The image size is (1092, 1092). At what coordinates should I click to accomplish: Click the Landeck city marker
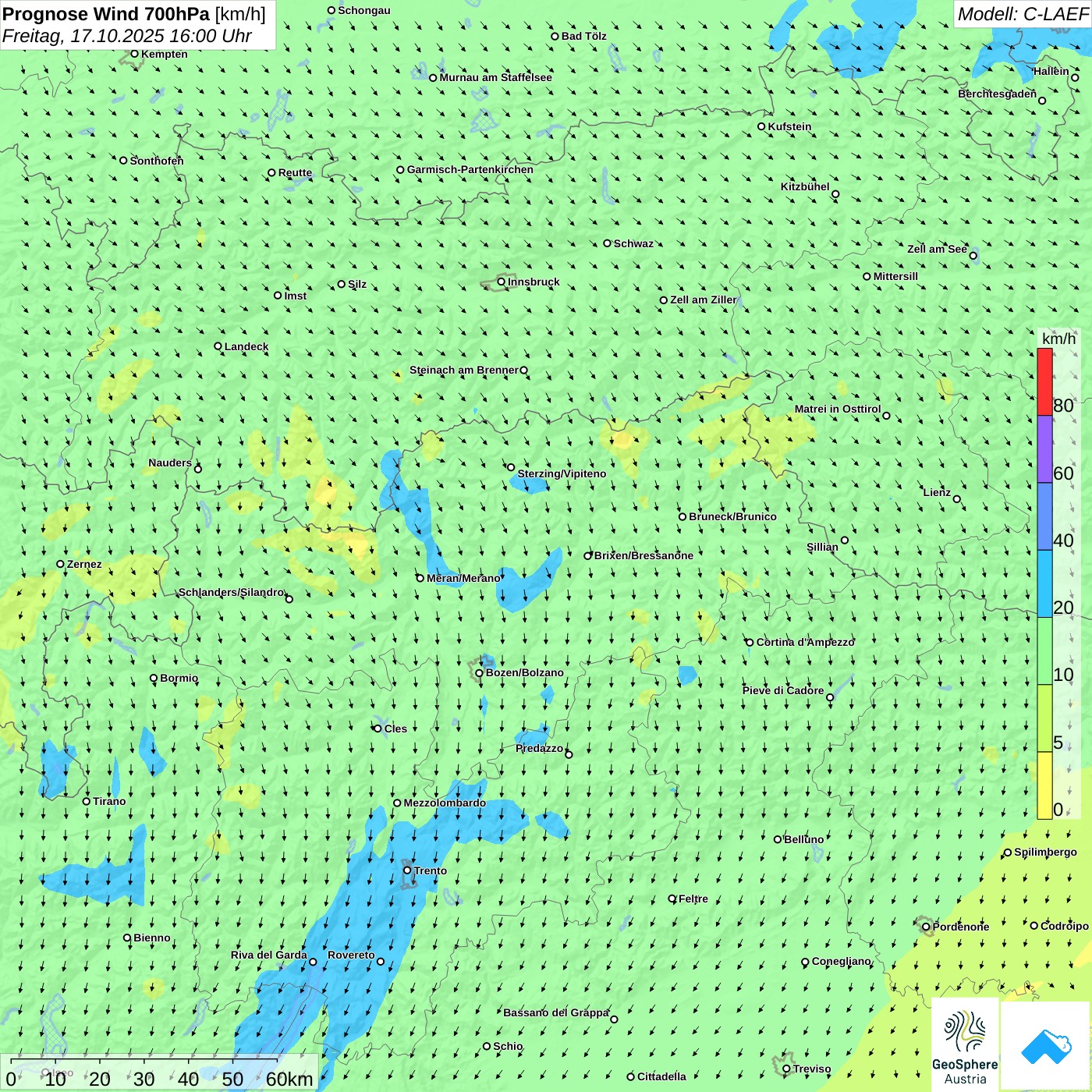tap(218, 346)
